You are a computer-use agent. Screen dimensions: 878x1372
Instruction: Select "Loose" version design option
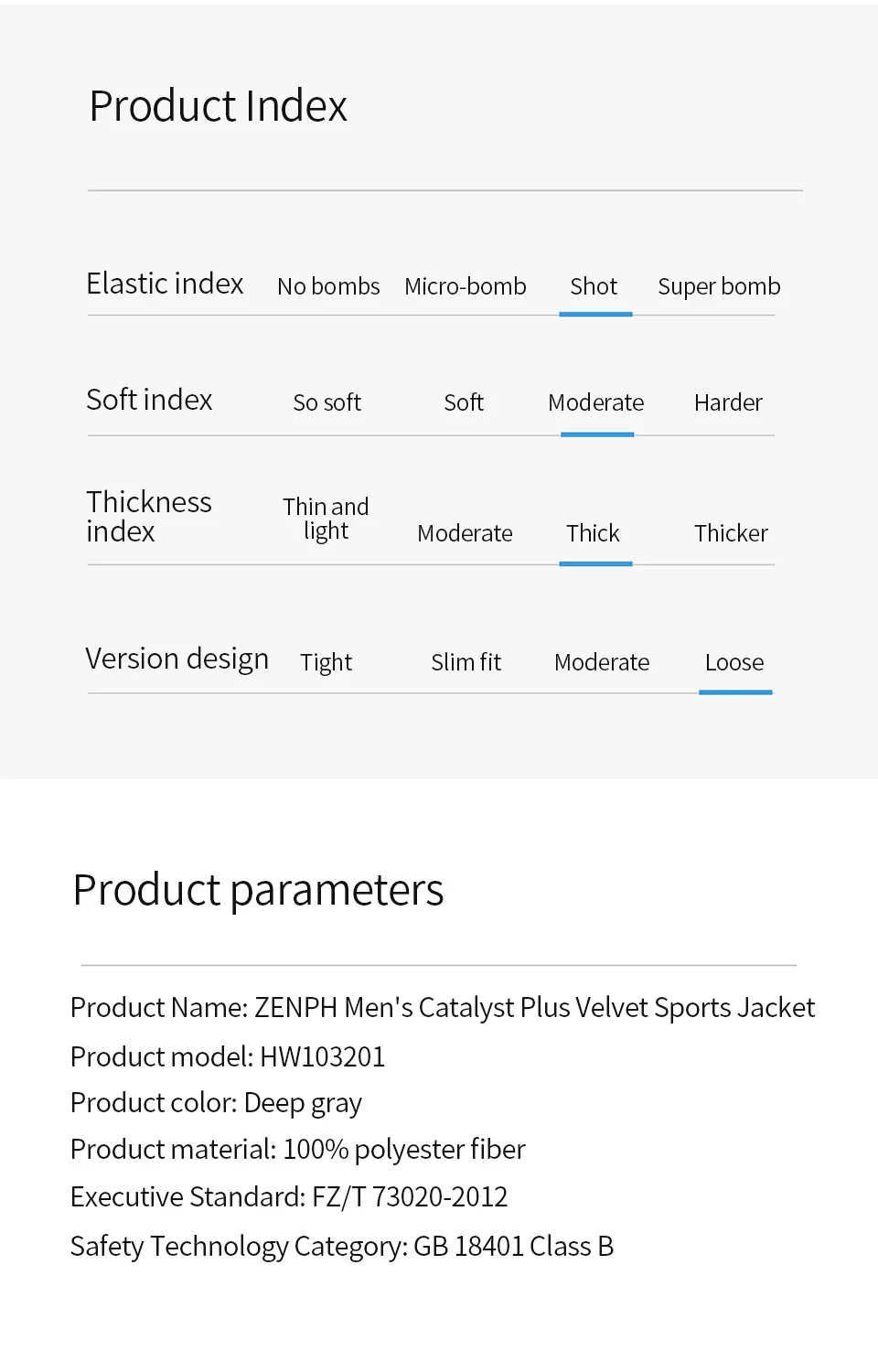coord(734,662)
